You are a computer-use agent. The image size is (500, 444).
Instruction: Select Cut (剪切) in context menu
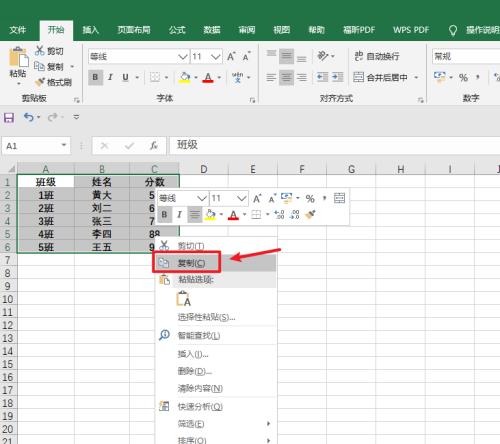(216, 246)
